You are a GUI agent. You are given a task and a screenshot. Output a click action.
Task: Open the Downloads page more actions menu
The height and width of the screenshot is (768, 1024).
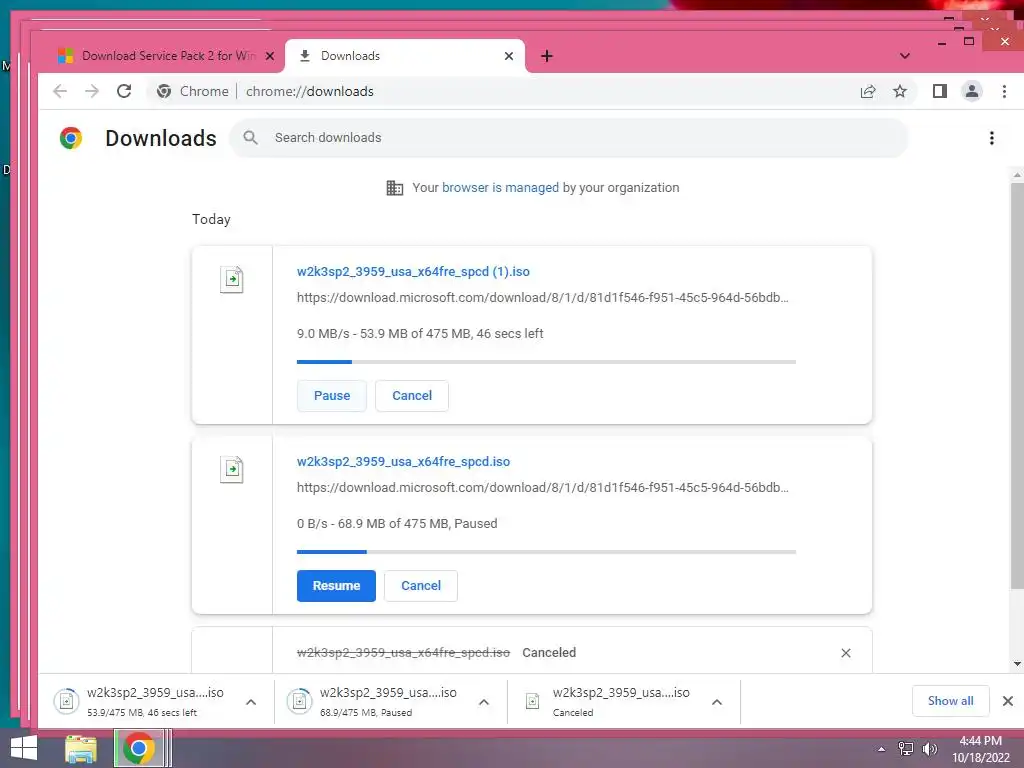pyautogui.click(x=991, y=138)
